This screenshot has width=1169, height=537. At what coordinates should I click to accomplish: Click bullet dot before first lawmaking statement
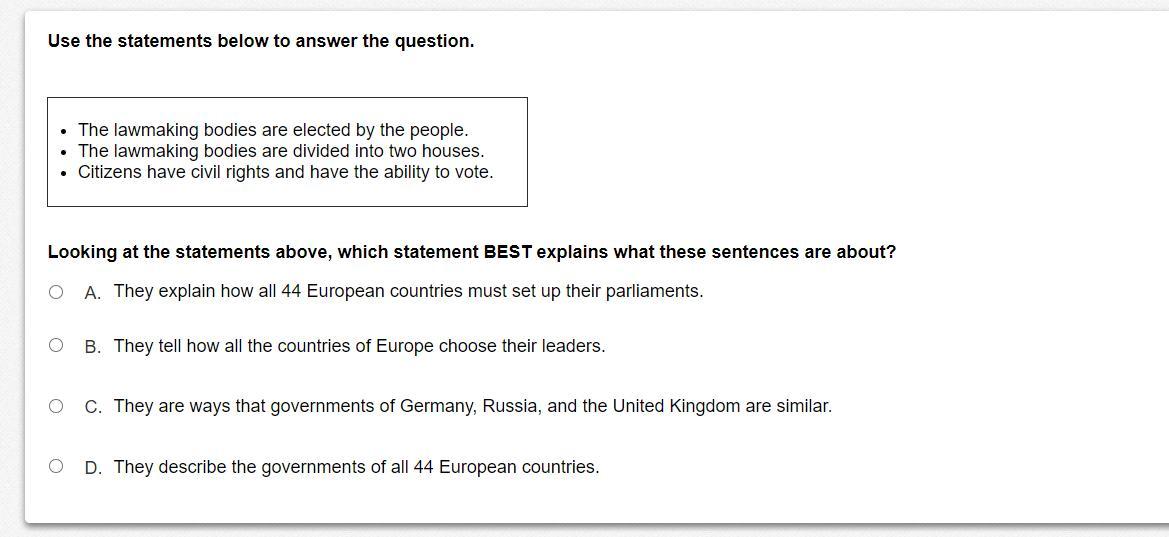tap(65, 131)
